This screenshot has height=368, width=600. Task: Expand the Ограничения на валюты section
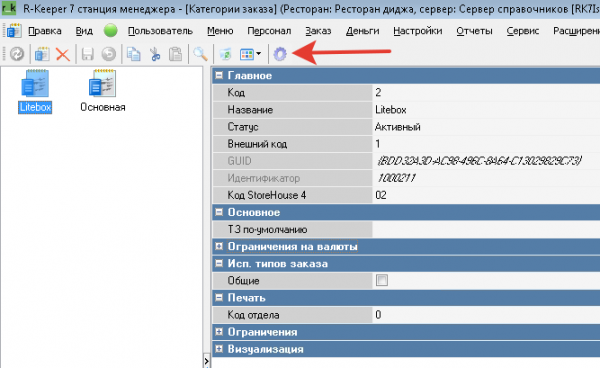point(219,246)
